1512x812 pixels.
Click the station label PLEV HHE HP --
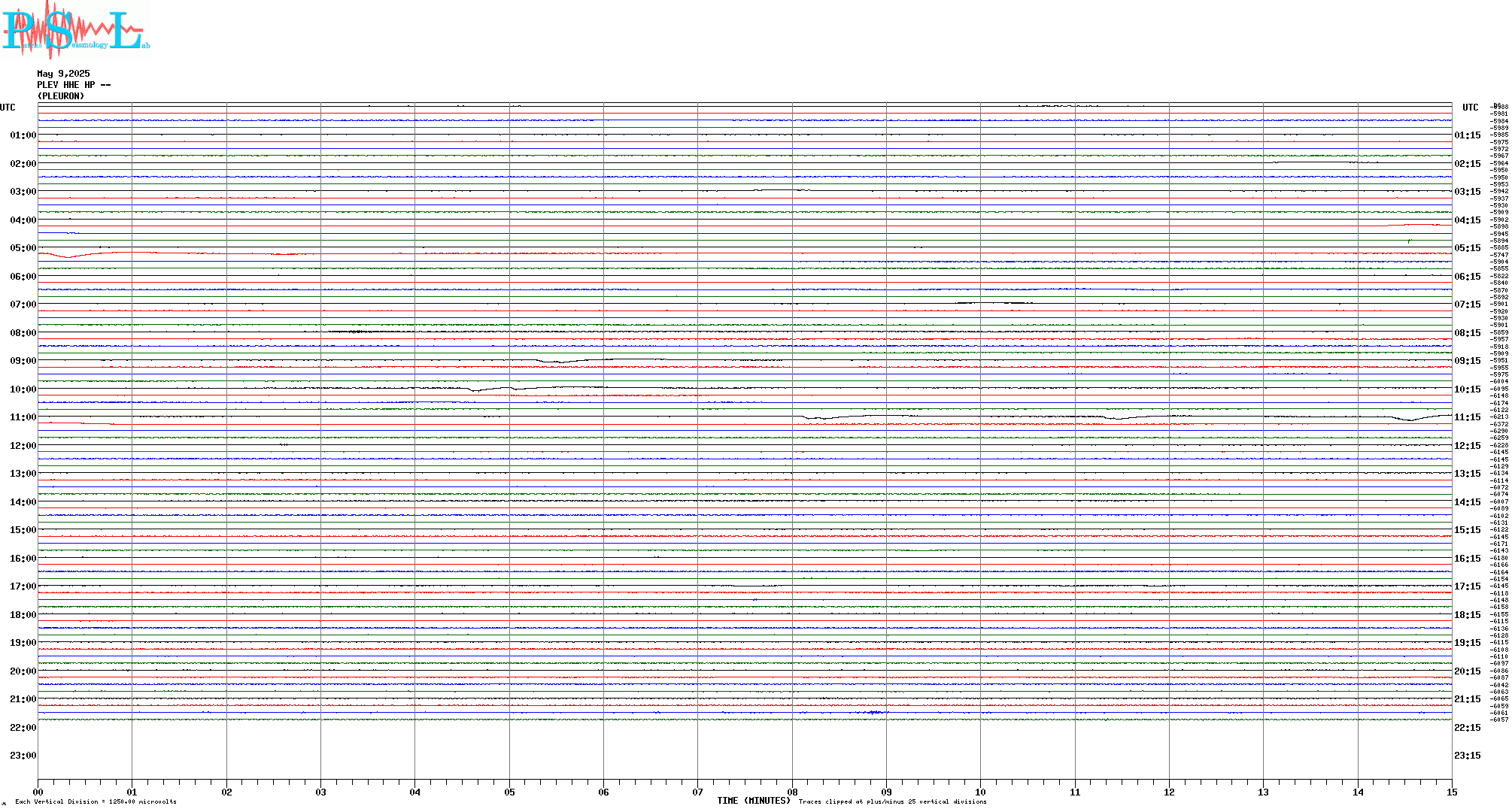(x=74, y=85)
